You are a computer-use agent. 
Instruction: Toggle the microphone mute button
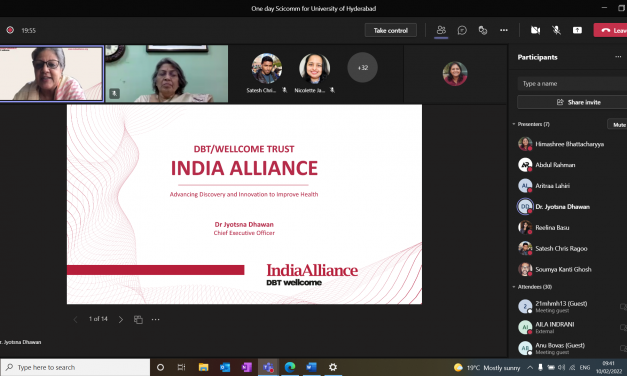556,30
